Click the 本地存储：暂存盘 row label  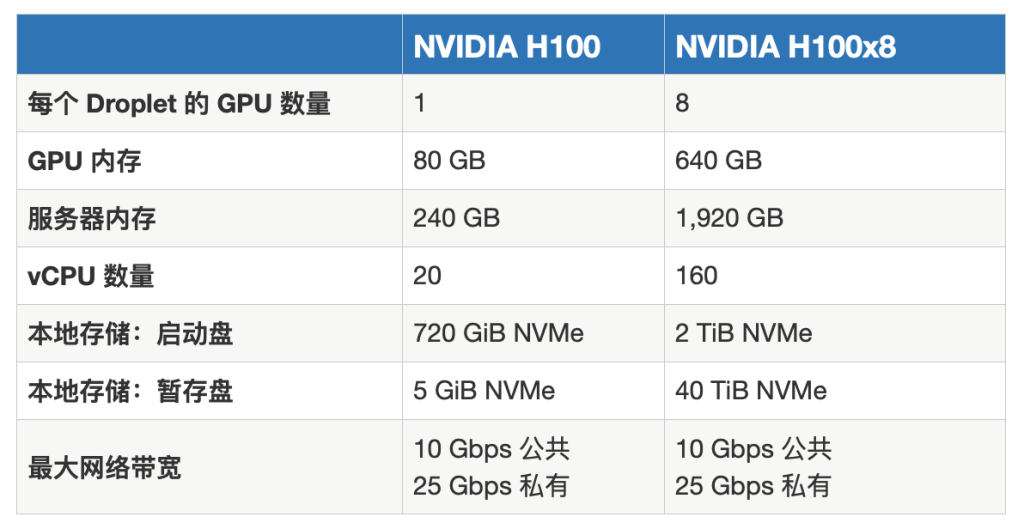[130, 391]
